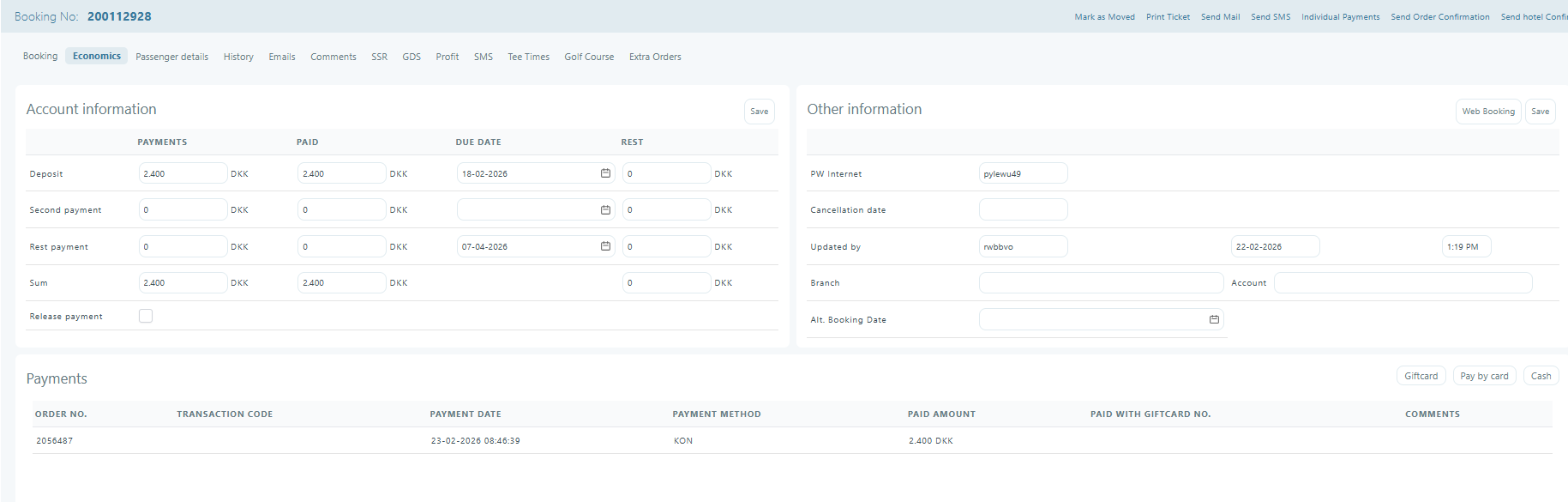Open calendar picker for Second payment due date

(x=605, y=210)
